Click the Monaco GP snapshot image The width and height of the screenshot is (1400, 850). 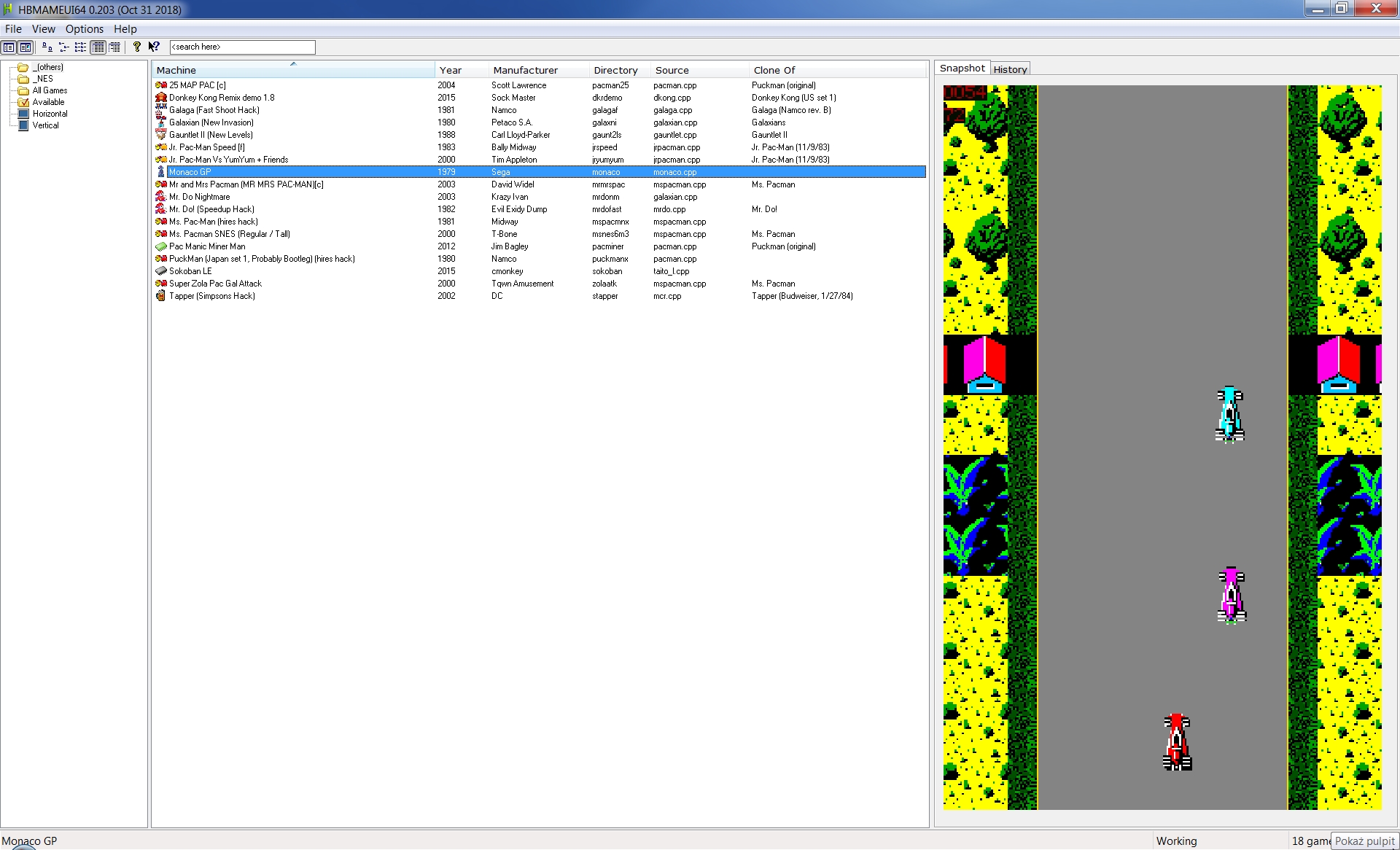point(1162,448)
